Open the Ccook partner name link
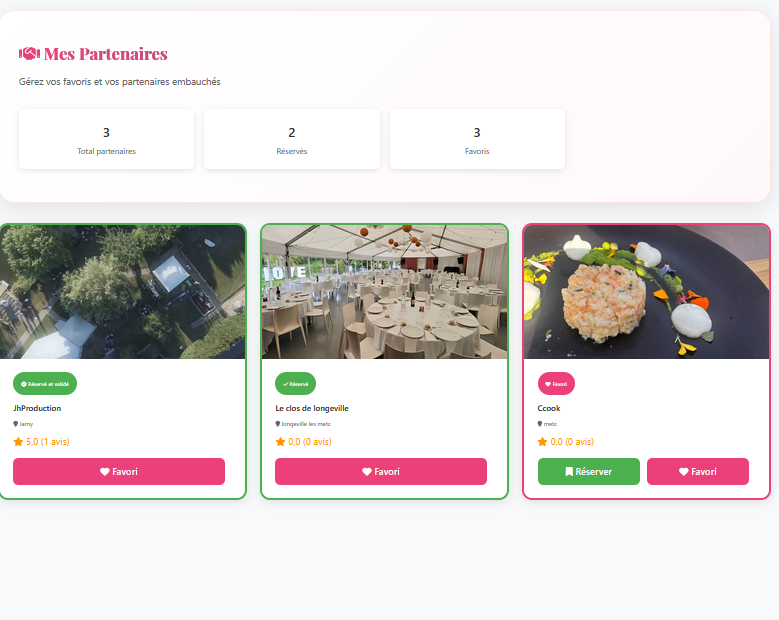Image resolution: width=779 pixels, height=620 pixels. point(549,408)
